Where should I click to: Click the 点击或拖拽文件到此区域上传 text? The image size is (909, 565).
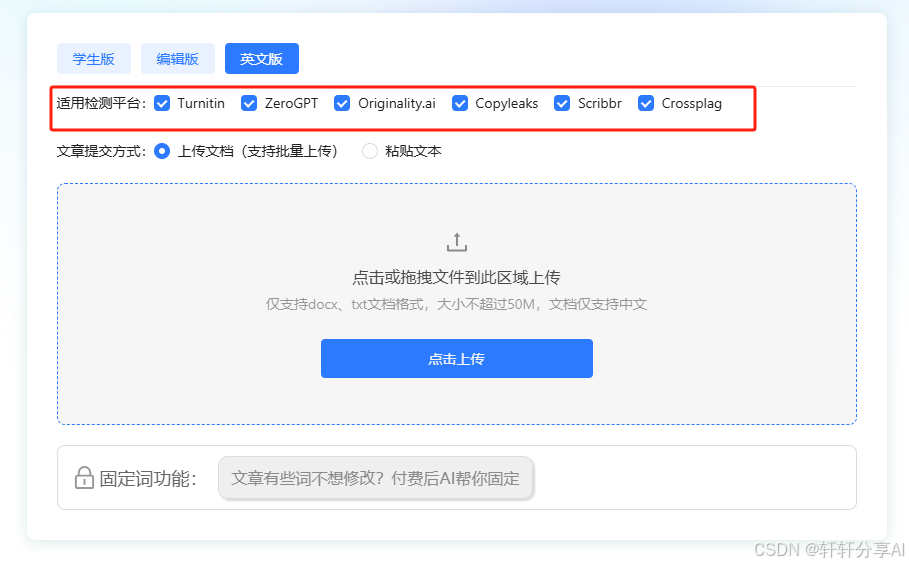[x=457, y=278]
